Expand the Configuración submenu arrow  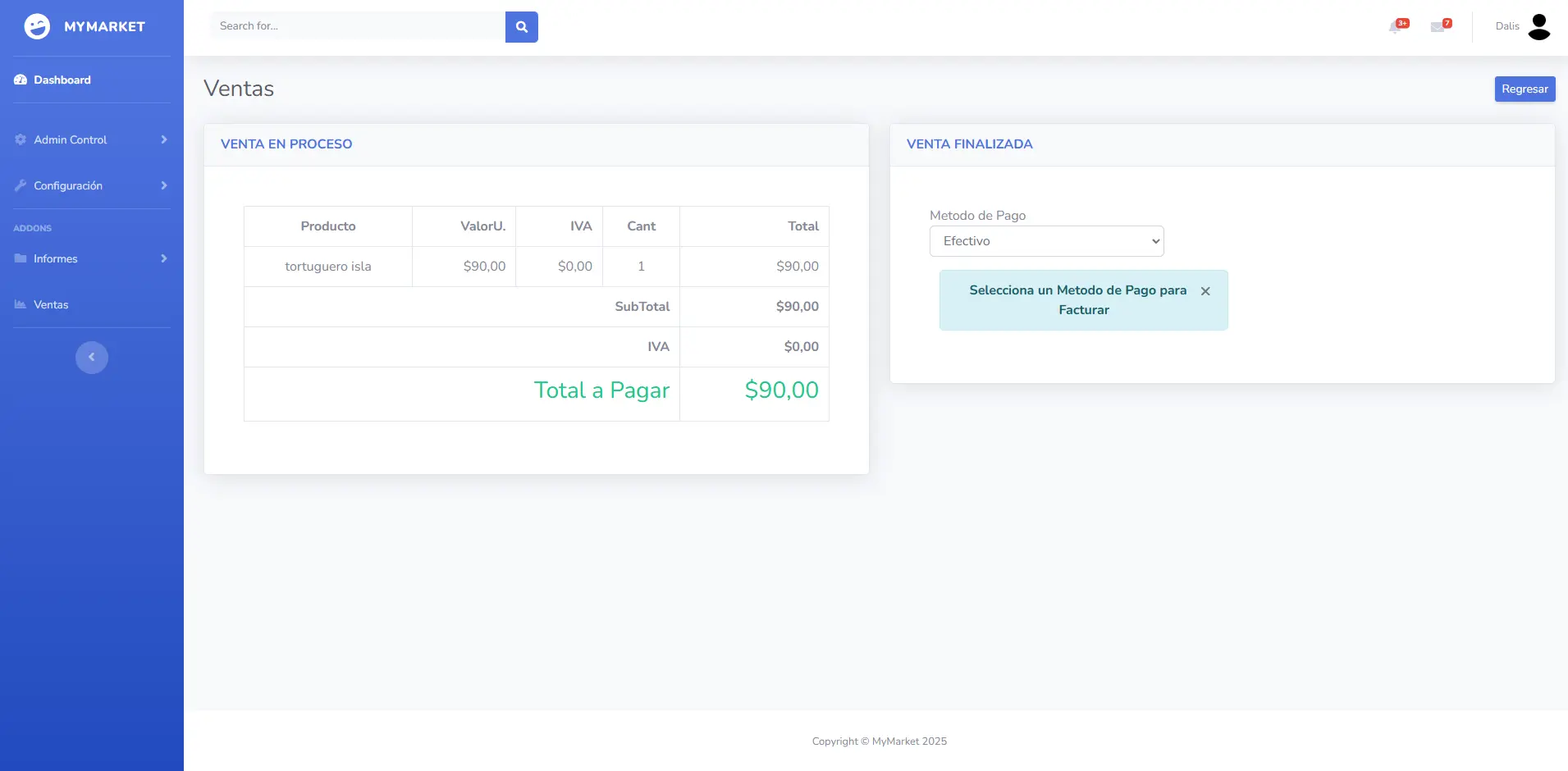pyautogui.click(x=164, y=186)
